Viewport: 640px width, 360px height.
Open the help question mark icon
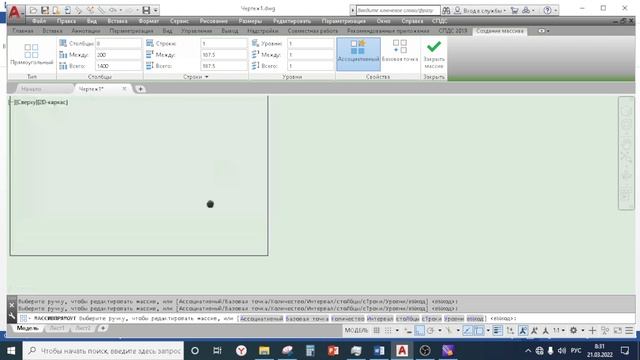(x=548, y=10)
